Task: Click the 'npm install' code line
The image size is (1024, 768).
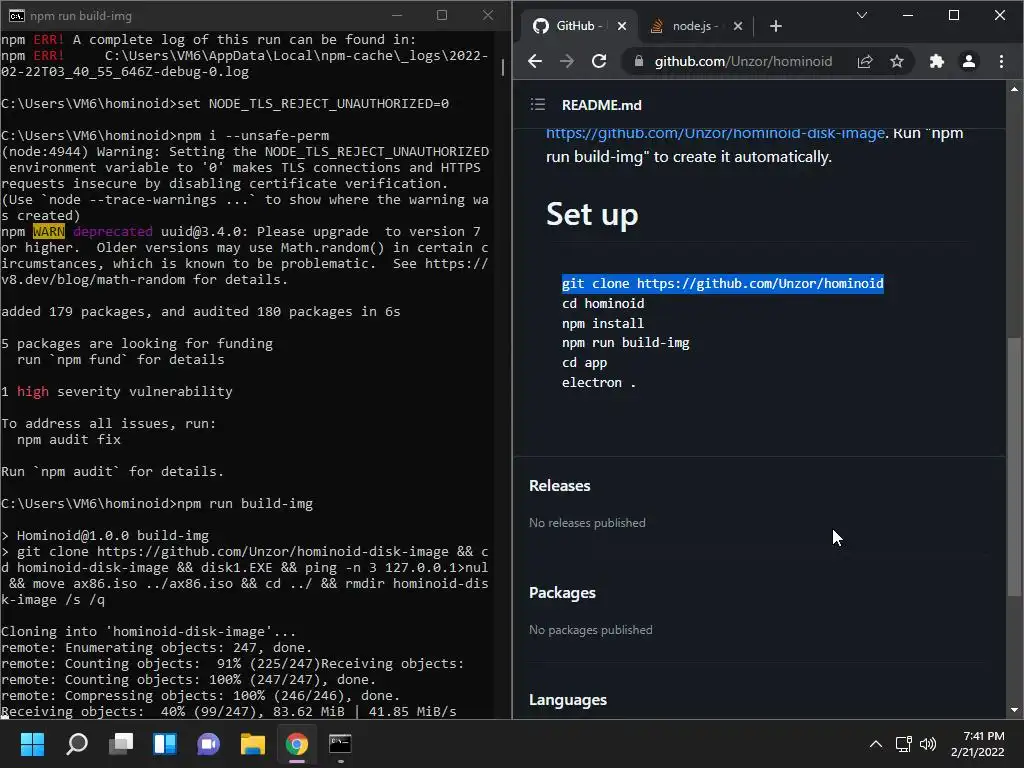Action: [x=603, y=323]
